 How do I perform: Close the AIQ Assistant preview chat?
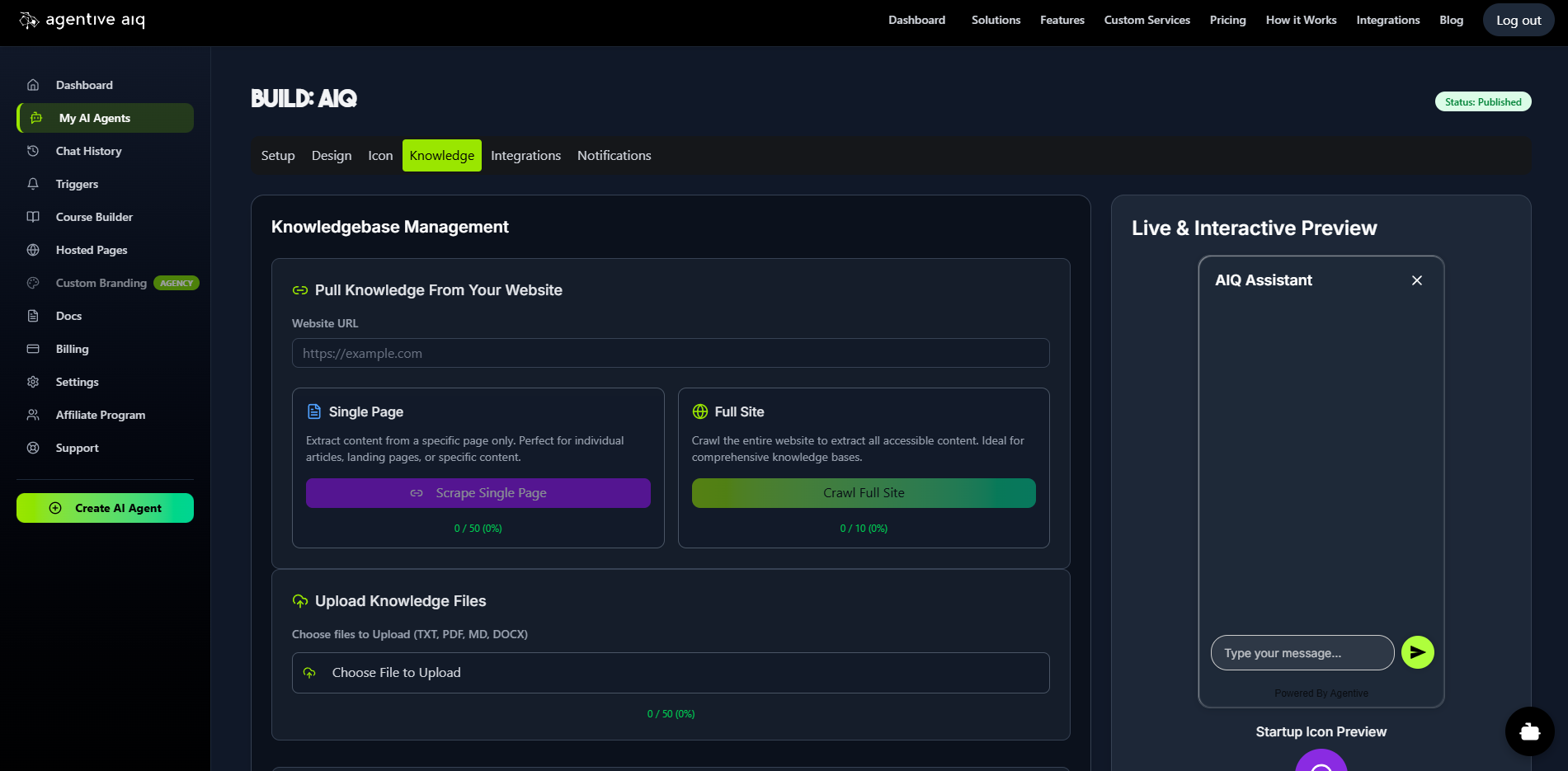point(1417,280)
